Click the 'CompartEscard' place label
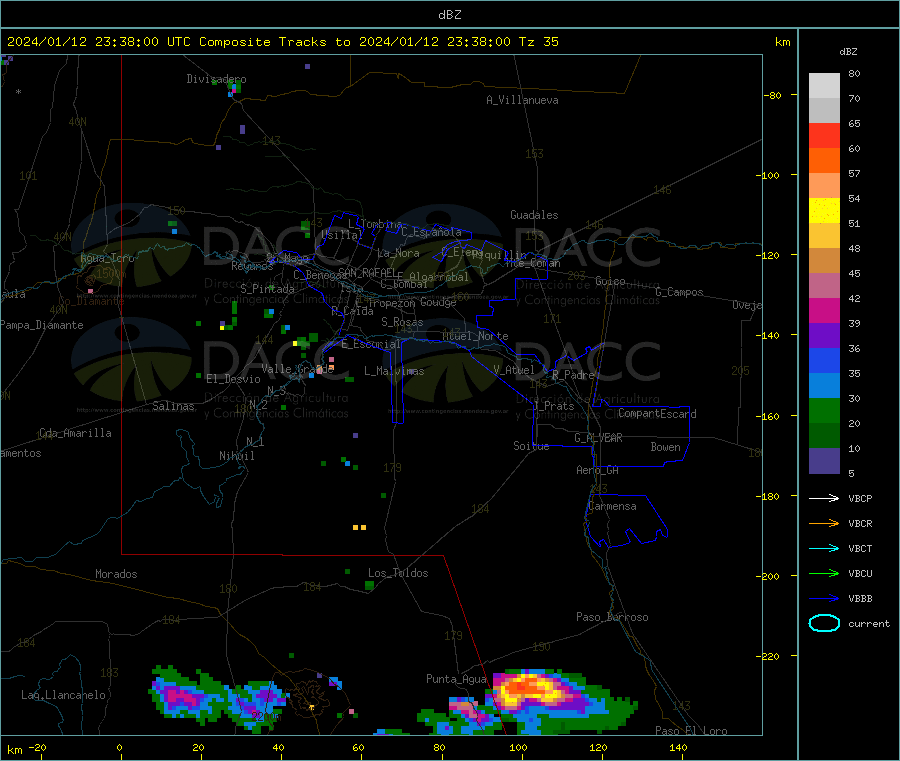This screenshot has width=900, height=761. 657,413
